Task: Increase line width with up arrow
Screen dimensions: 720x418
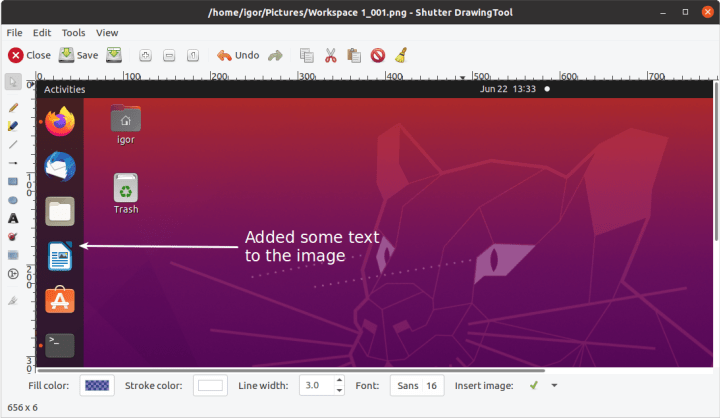Action: click(x=339, y=380)
